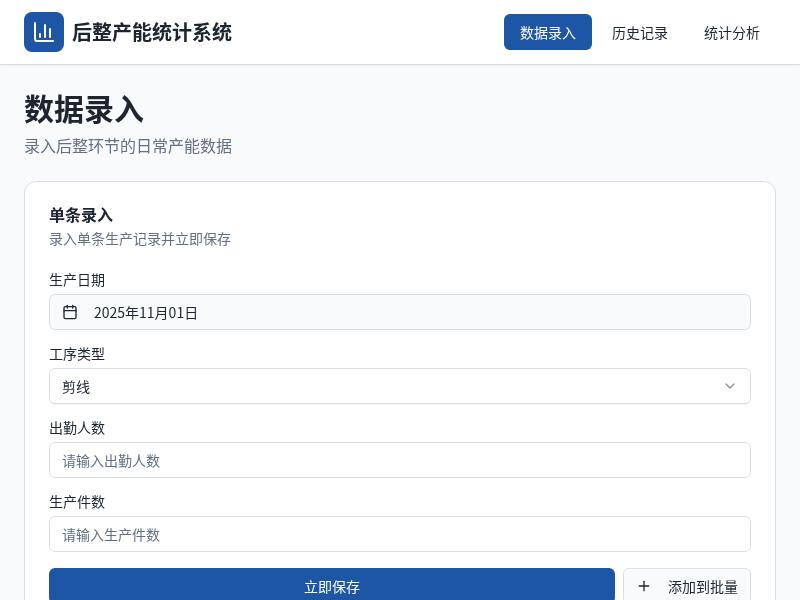Screen dimensions: 800x600
Task: Click the 生产件数 input field
Action: (x=400, y=534)
